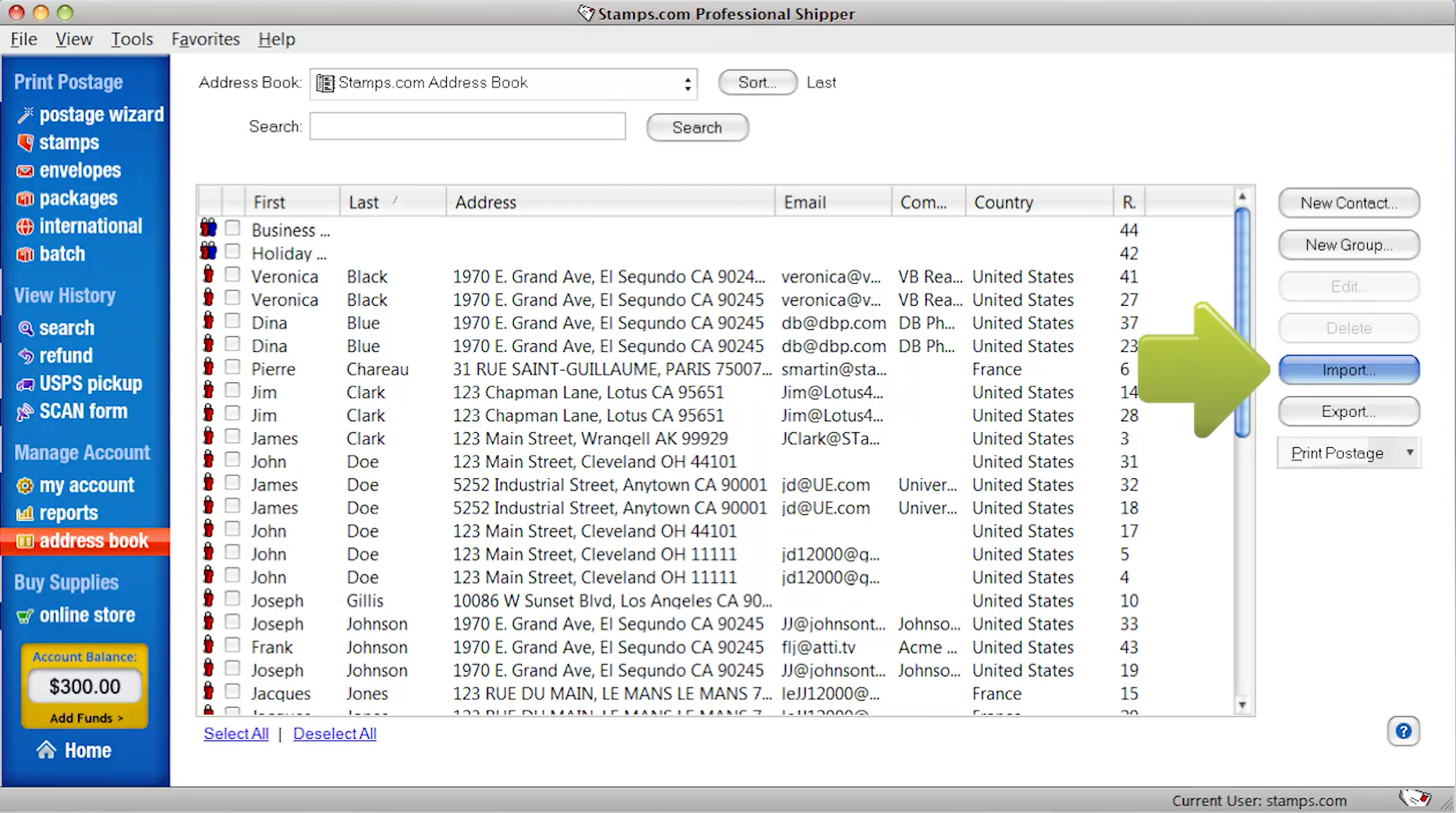Image resolution: width=1456 pixels, height=813 pixels.
Task: Click the New Contact button
Action: click(1348, 203)
